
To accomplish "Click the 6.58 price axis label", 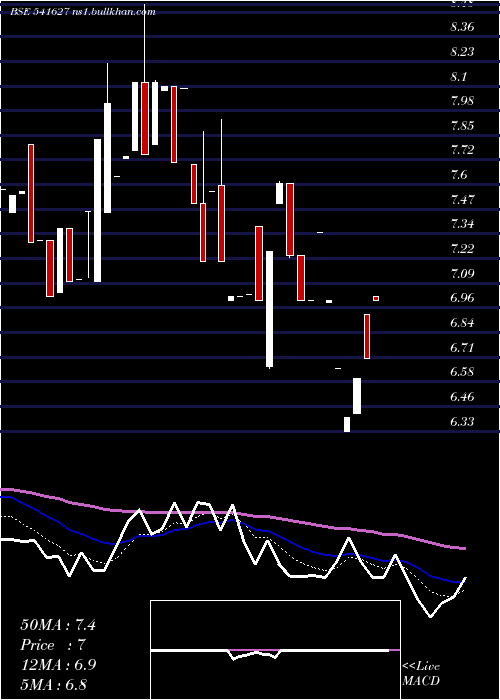I will tap(462, 372).
